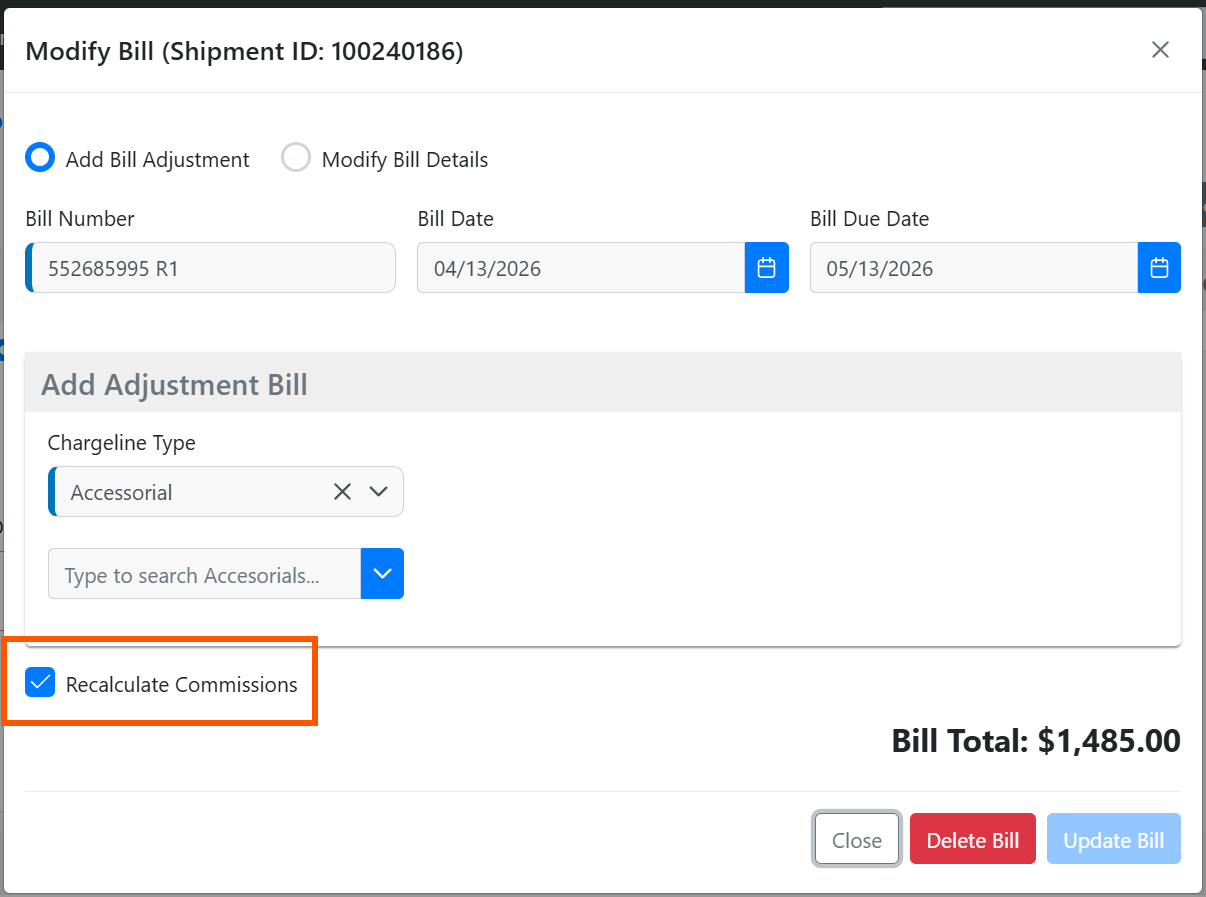Uncheck Recalculate Commissions
1206x897 pixels.
39,682
